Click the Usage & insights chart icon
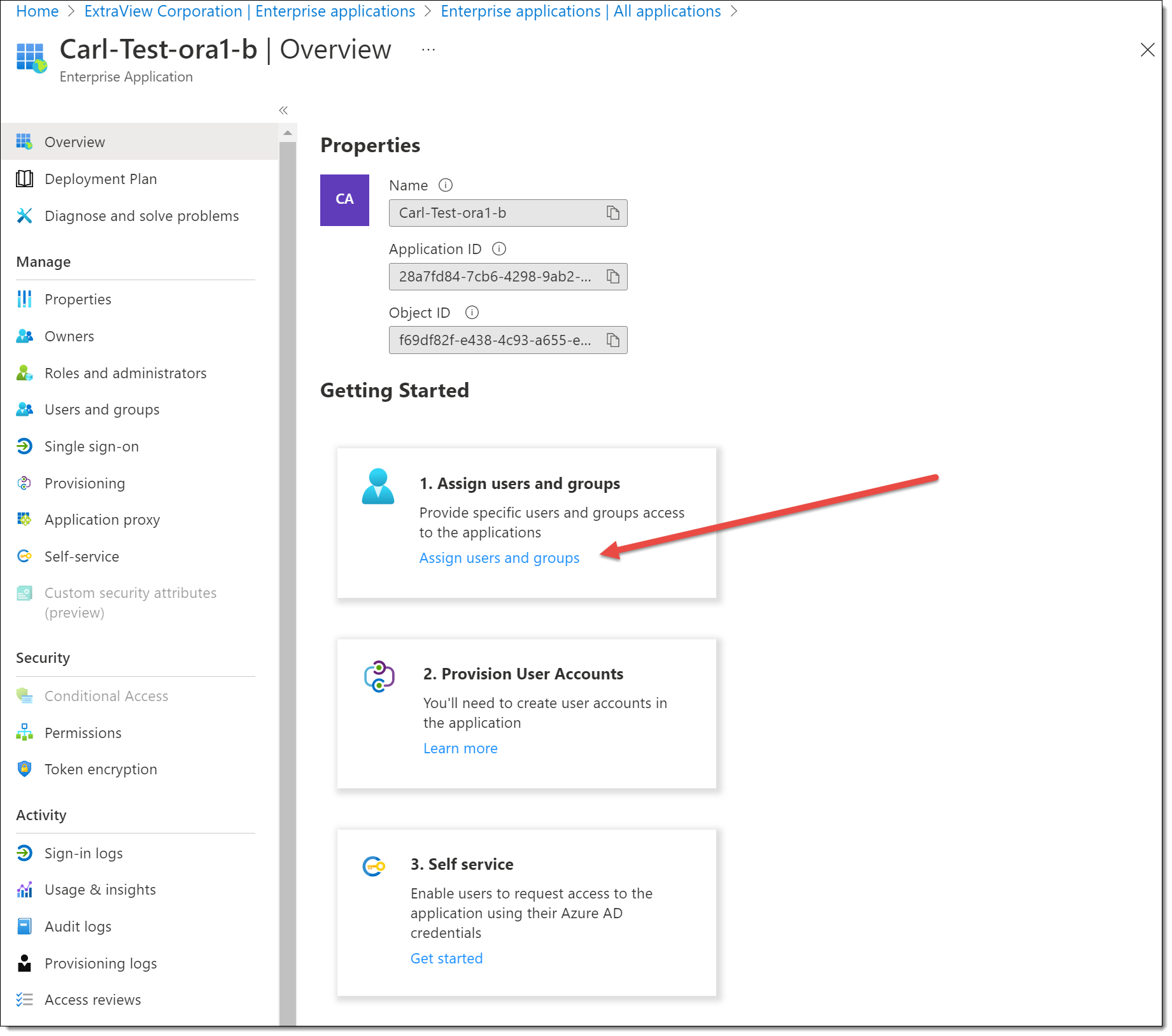 24,890
